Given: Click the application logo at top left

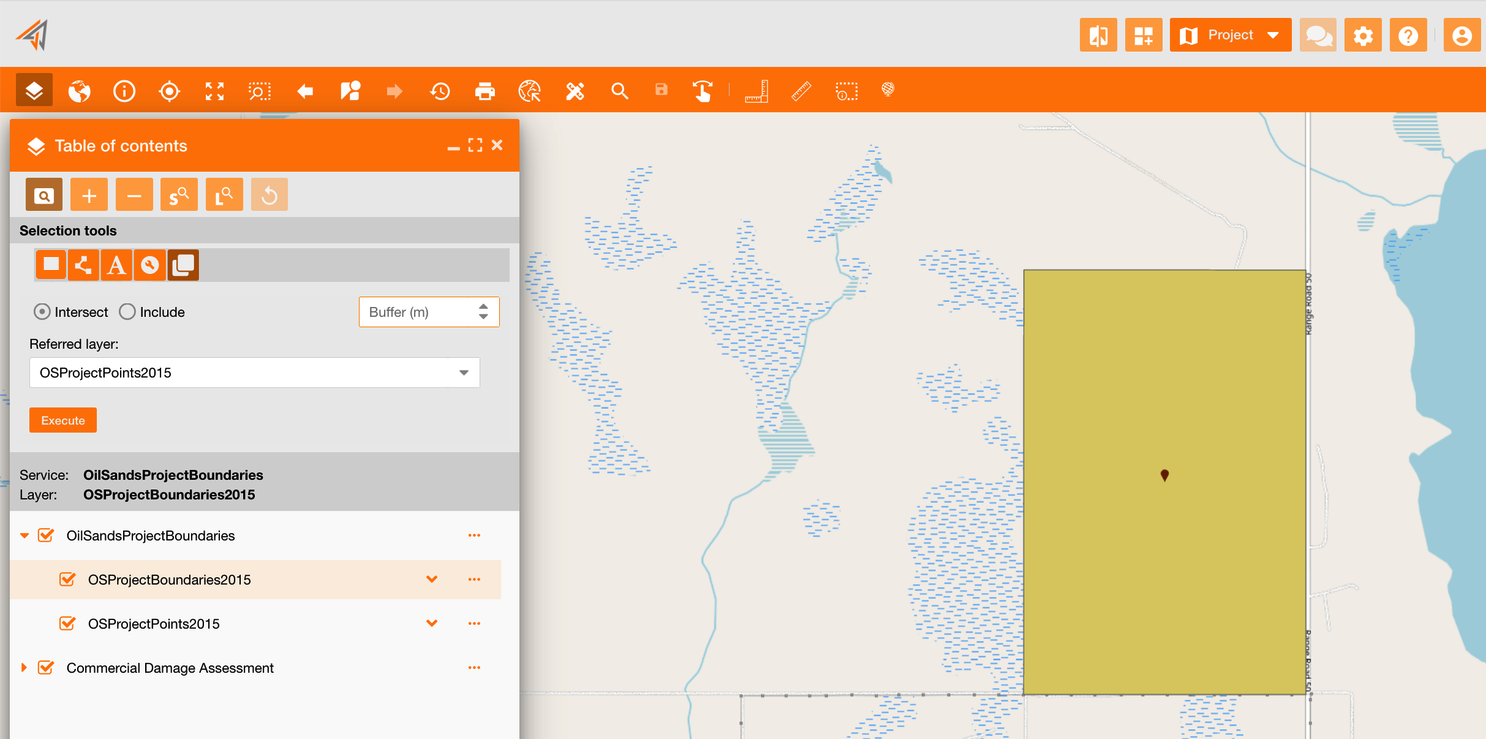Looking at the screenshot, I should point(32,35).
